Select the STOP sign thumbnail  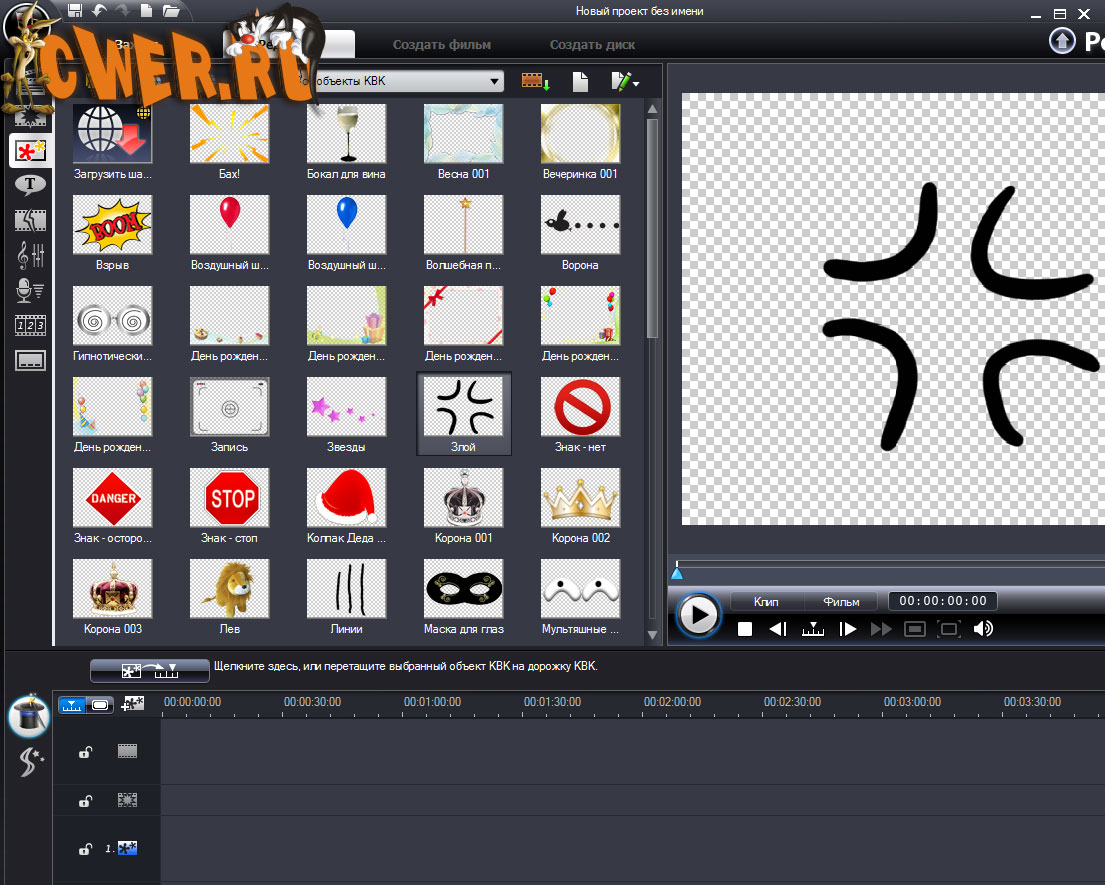tap(230, 498)
